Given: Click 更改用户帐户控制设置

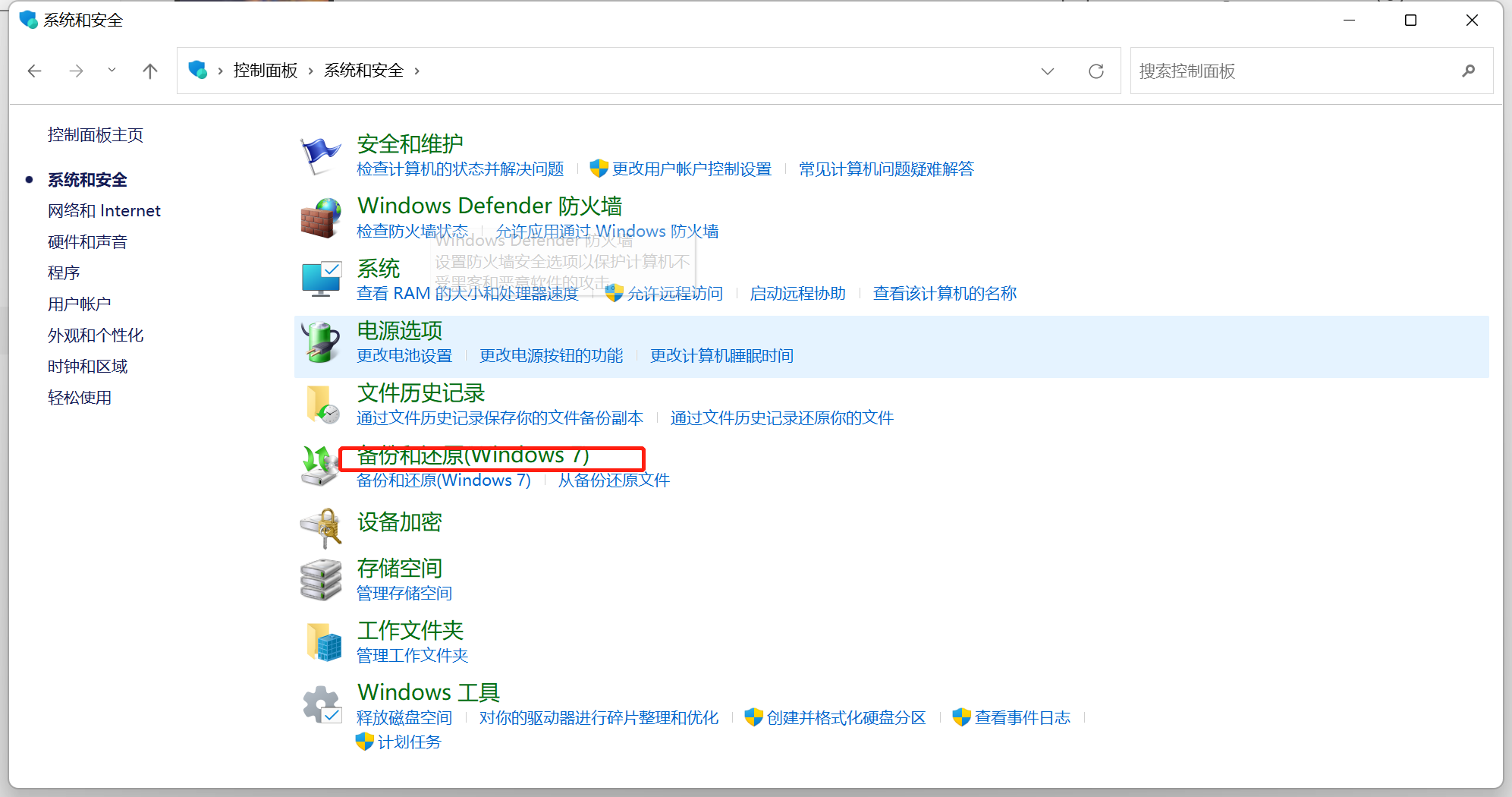Looking at the screenshot, I should click(692, 169).
